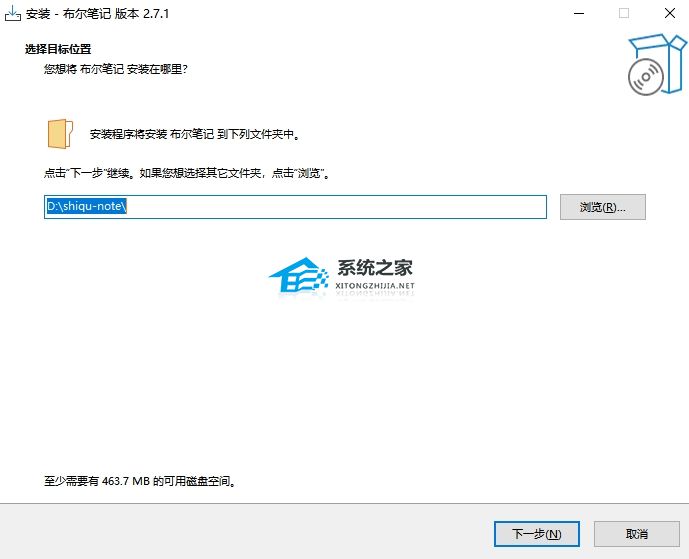Click the installer download icon in title bar
Screen dimensions: 689x559
tap(12, 14)
